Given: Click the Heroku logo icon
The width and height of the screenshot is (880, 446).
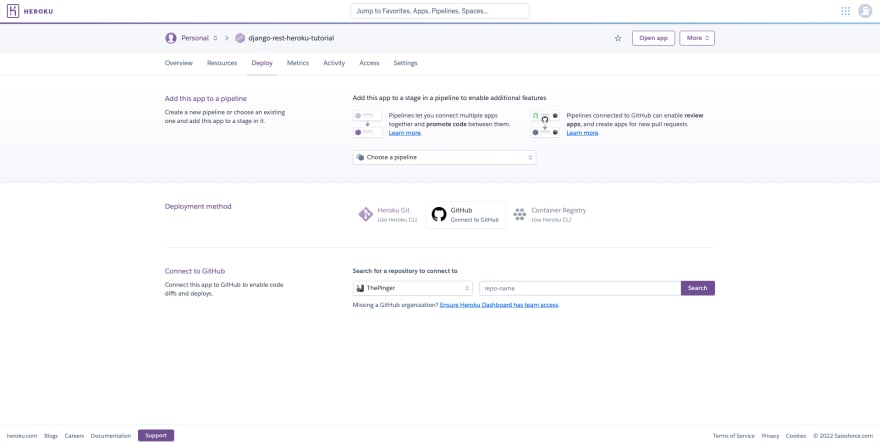Looking at the screenshot, I should (x=13, y=11).
